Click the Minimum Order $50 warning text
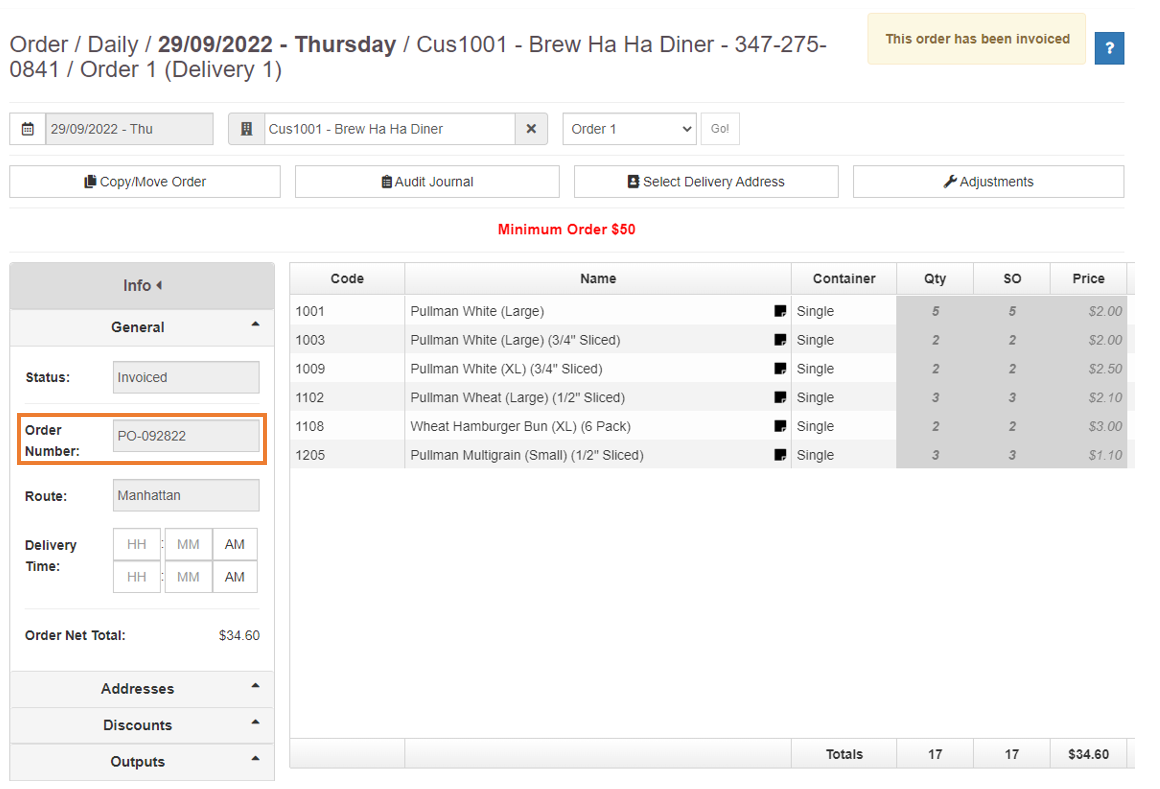The image size is (1160, 789). point(567,229)
